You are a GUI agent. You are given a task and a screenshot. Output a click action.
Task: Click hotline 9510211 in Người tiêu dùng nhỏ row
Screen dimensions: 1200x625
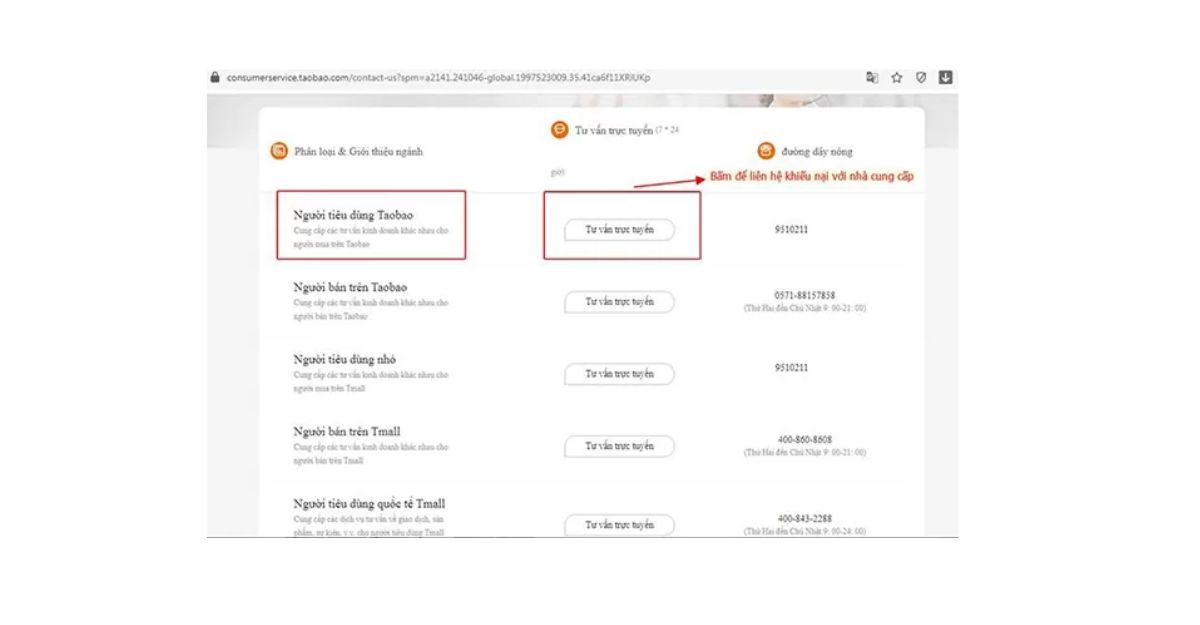[790, 367]
